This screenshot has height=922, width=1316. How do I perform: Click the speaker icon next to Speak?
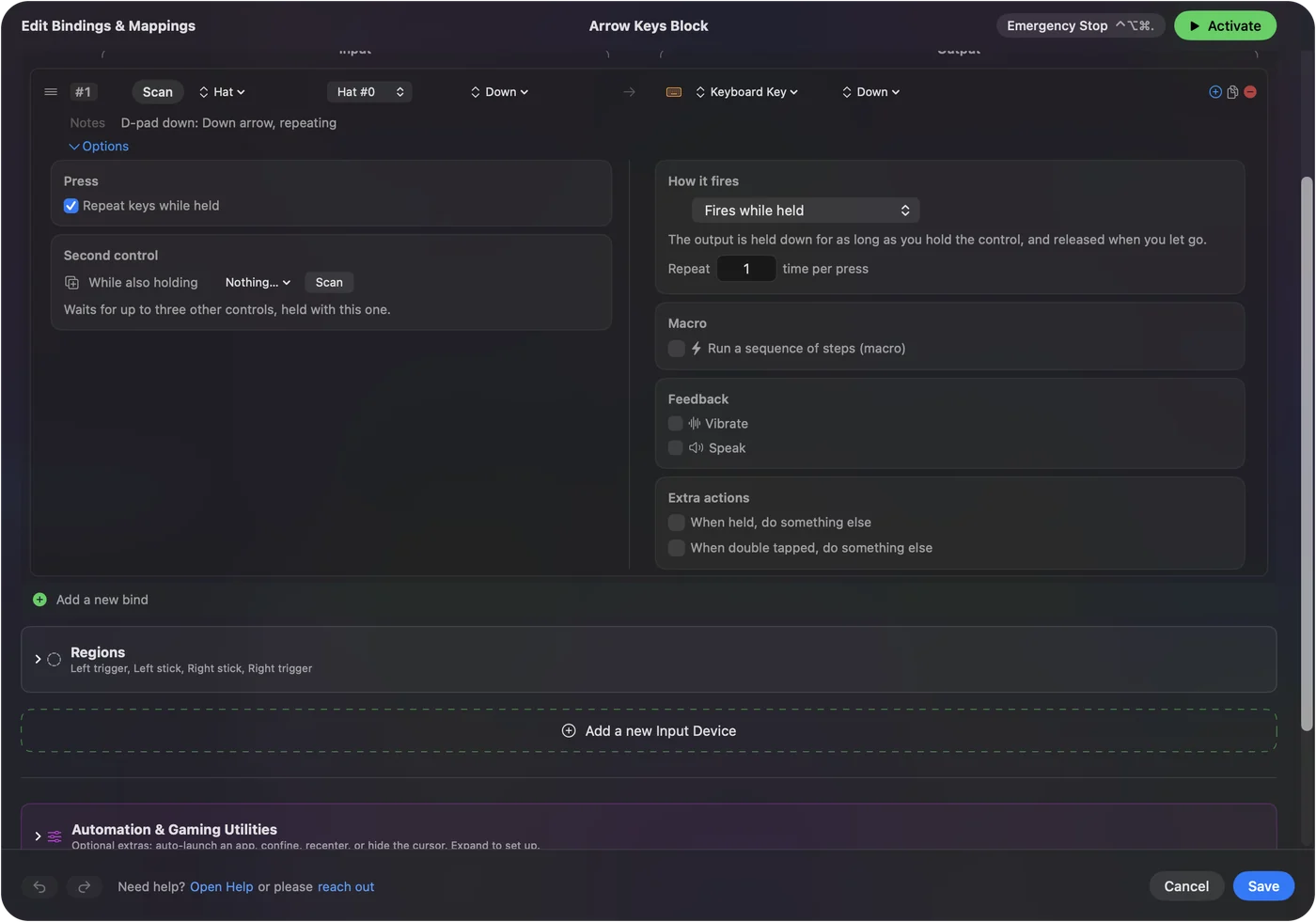[697, 448]
